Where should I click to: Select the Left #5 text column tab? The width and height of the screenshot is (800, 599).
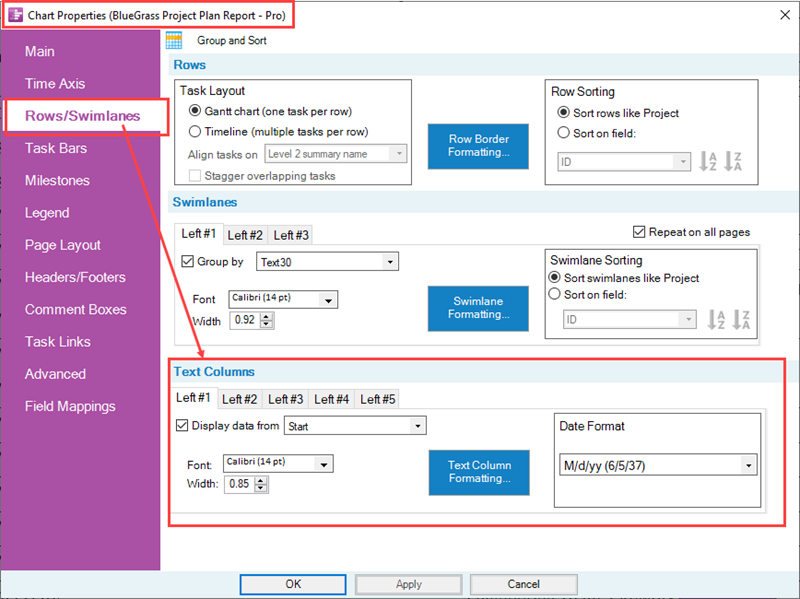(x=376, y=398)
